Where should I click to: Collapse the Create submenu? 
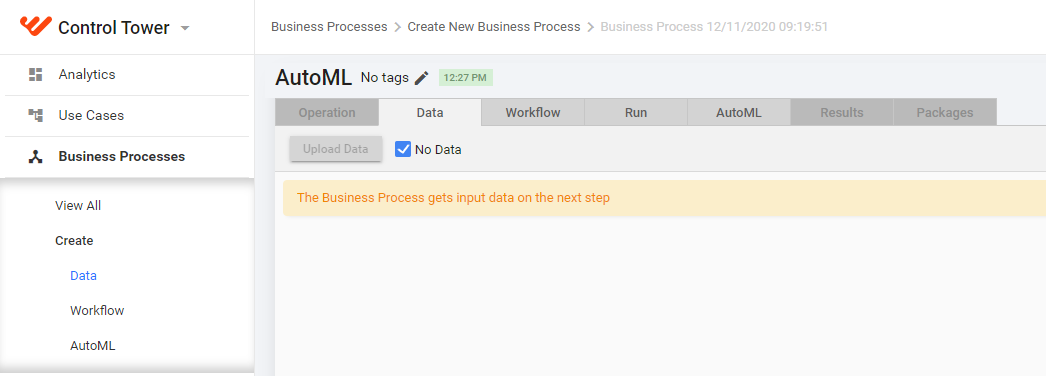coord(74,241)
